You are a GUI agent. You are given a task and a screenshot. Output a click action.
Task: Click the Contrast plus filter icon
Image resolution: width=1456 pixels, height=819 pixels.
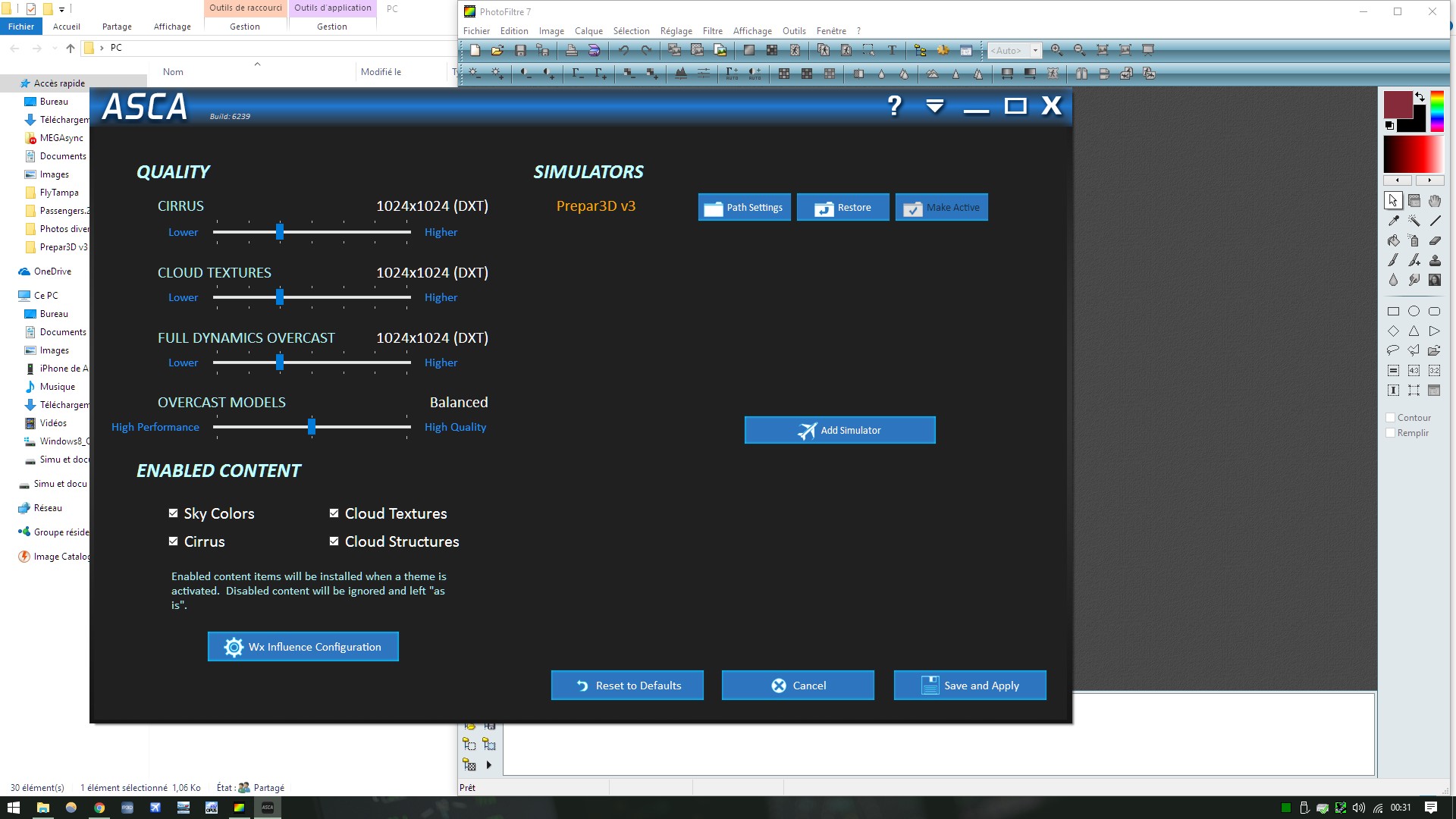549,74
